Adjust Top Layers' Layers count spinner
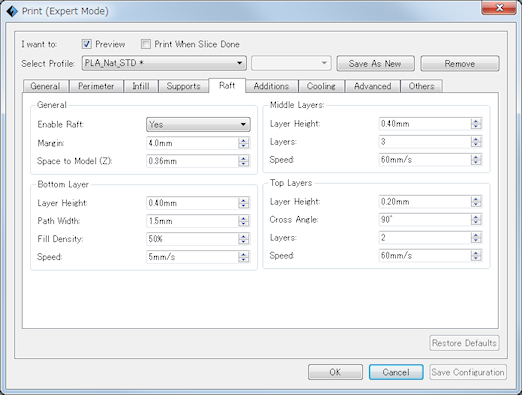Image resolution: width=522 pixels, height=395 pixels. pos(476,238)
